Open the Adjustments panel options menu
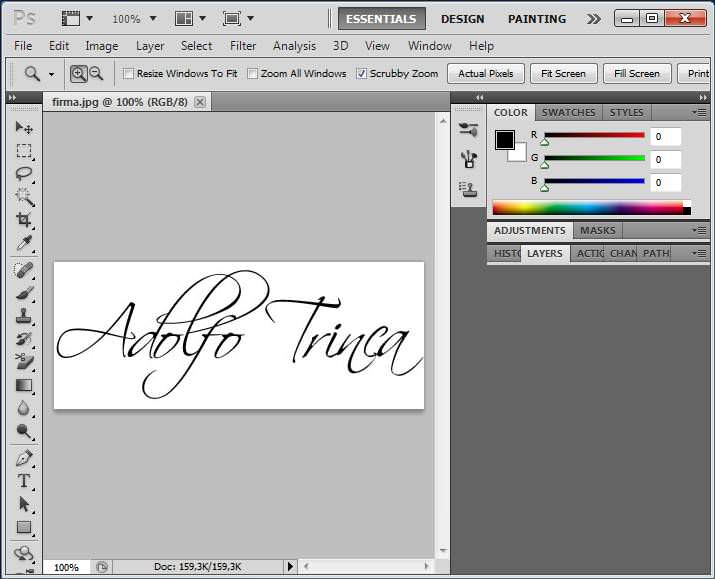Screen dimensions: 715x579 699,230
